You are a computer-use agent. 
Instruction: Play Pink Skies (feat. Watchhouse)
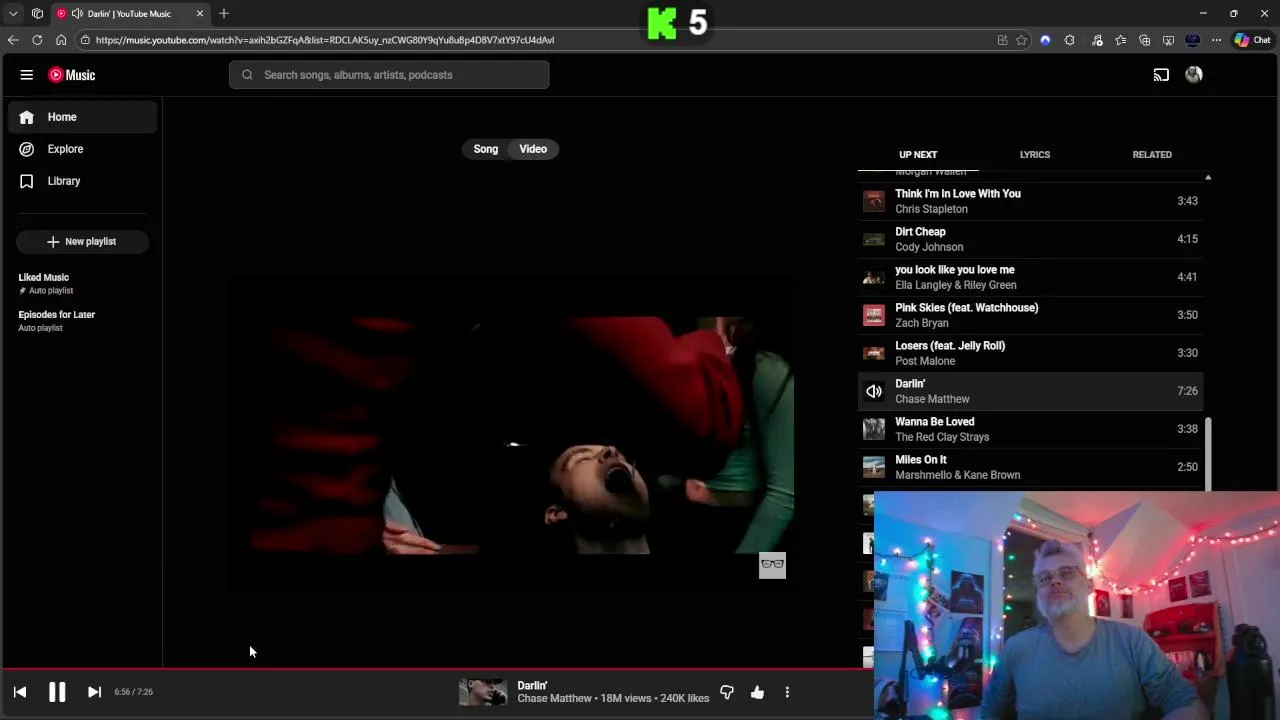click(x=1030, y=315)
